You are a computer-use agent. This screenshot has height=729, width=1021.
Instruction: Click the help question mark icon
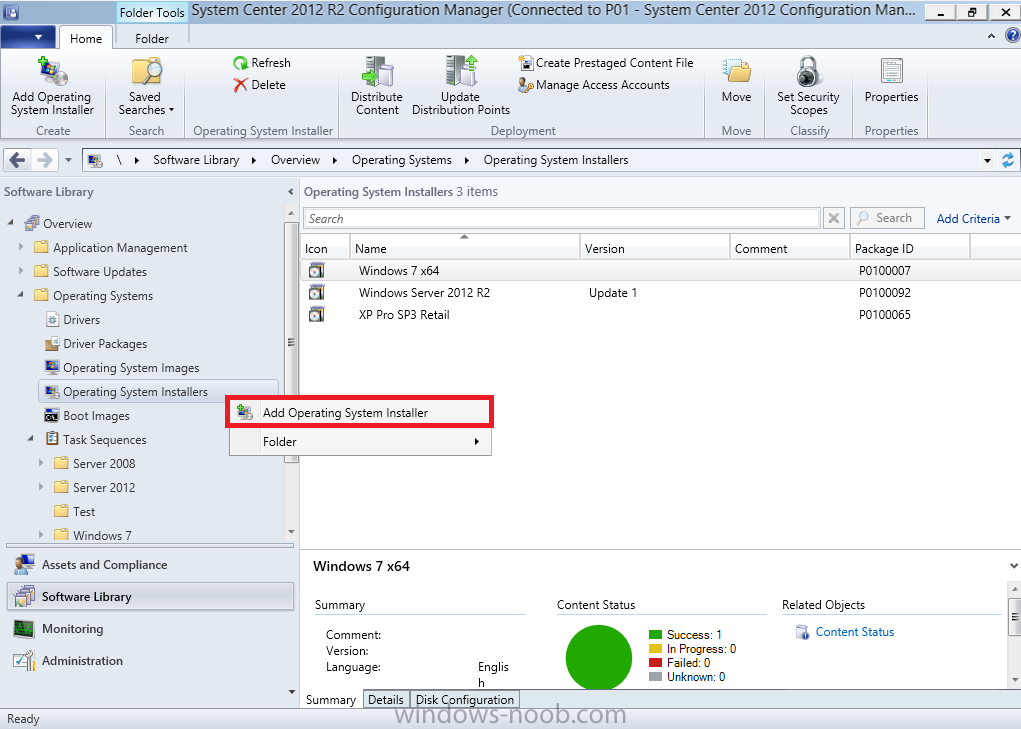[x=1013, y=35]
